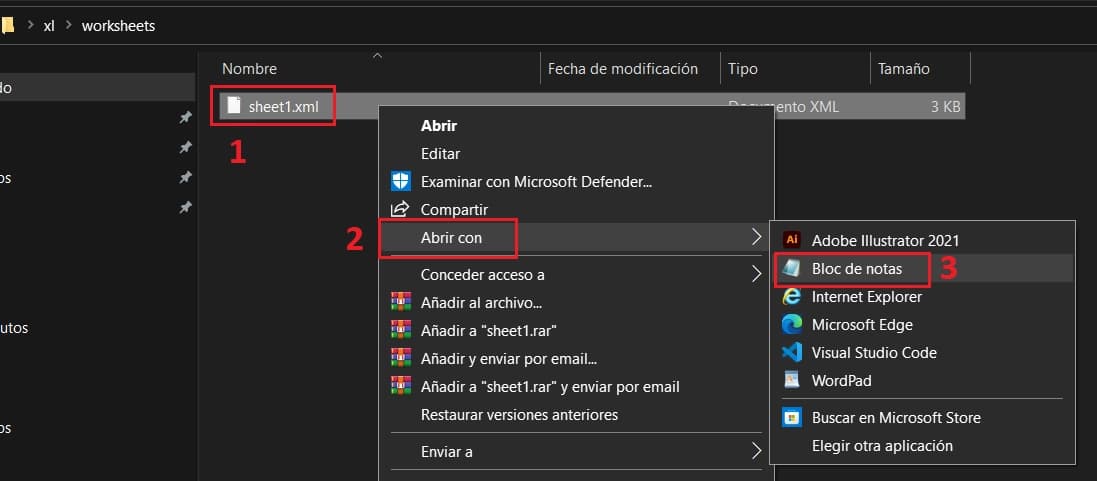
Task: Choose Restaurar versiones anteriores
Action: 519,415
